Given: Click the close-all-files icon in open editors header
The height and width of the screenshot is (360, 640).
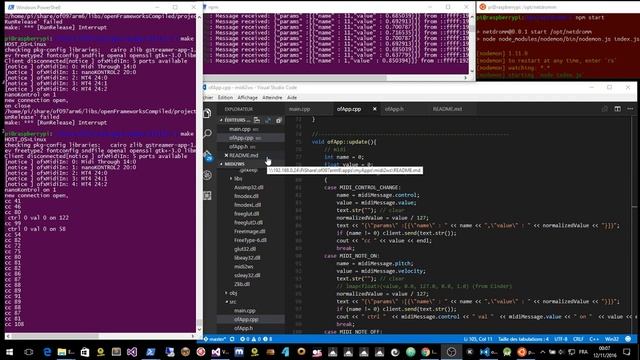Looking at the screenshot, I should (x=279, y=120).
